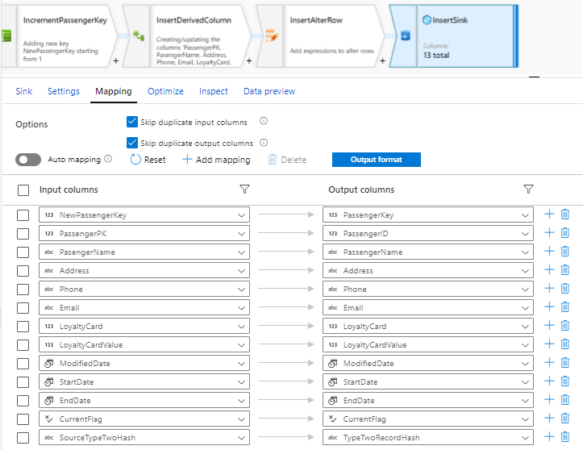The image size is (583, 450).
Task: Open TypeTwoRecordHash output column dropdown
Action: click(428, 437)
